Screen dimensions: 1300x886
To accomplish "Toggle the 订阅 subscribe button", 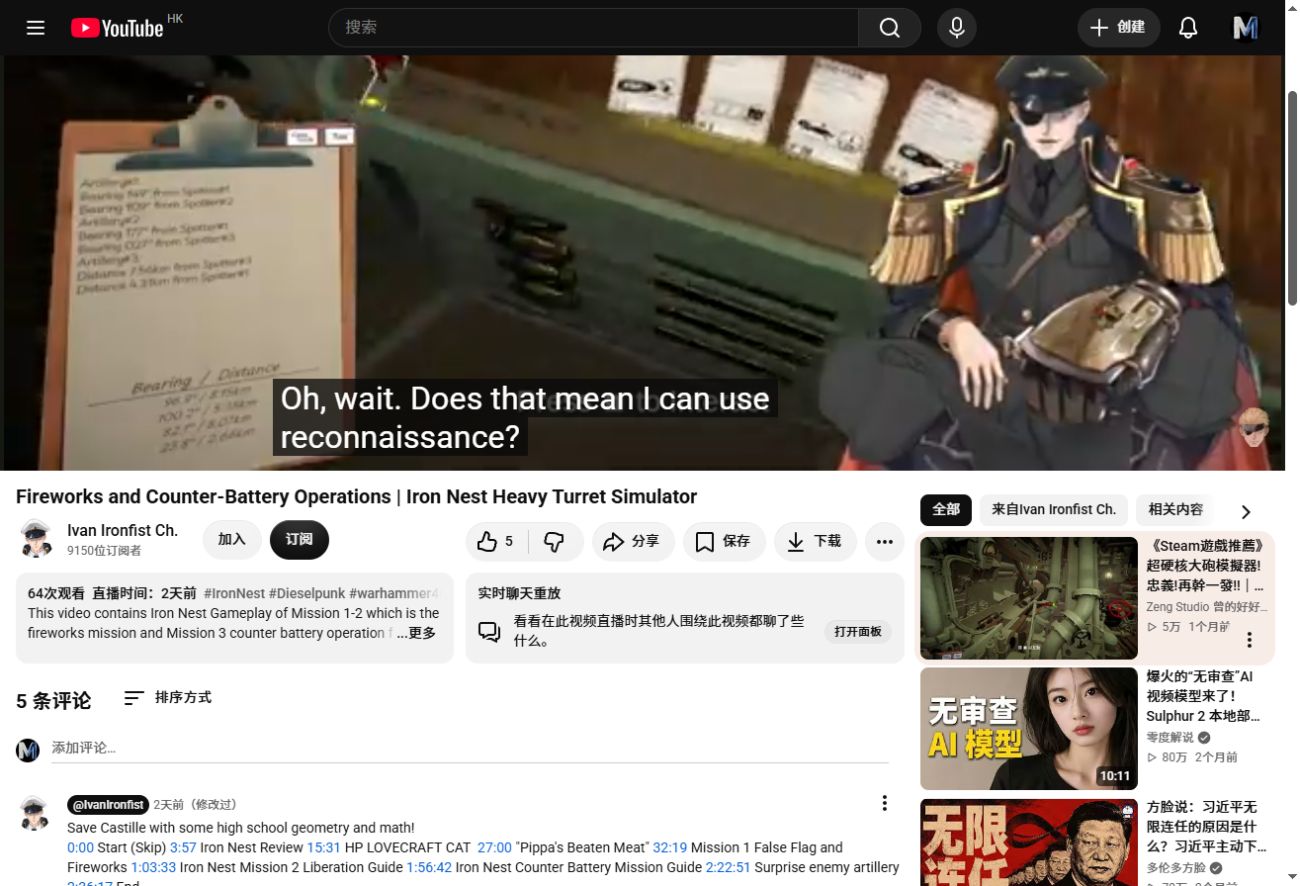I will coord(299,540).
